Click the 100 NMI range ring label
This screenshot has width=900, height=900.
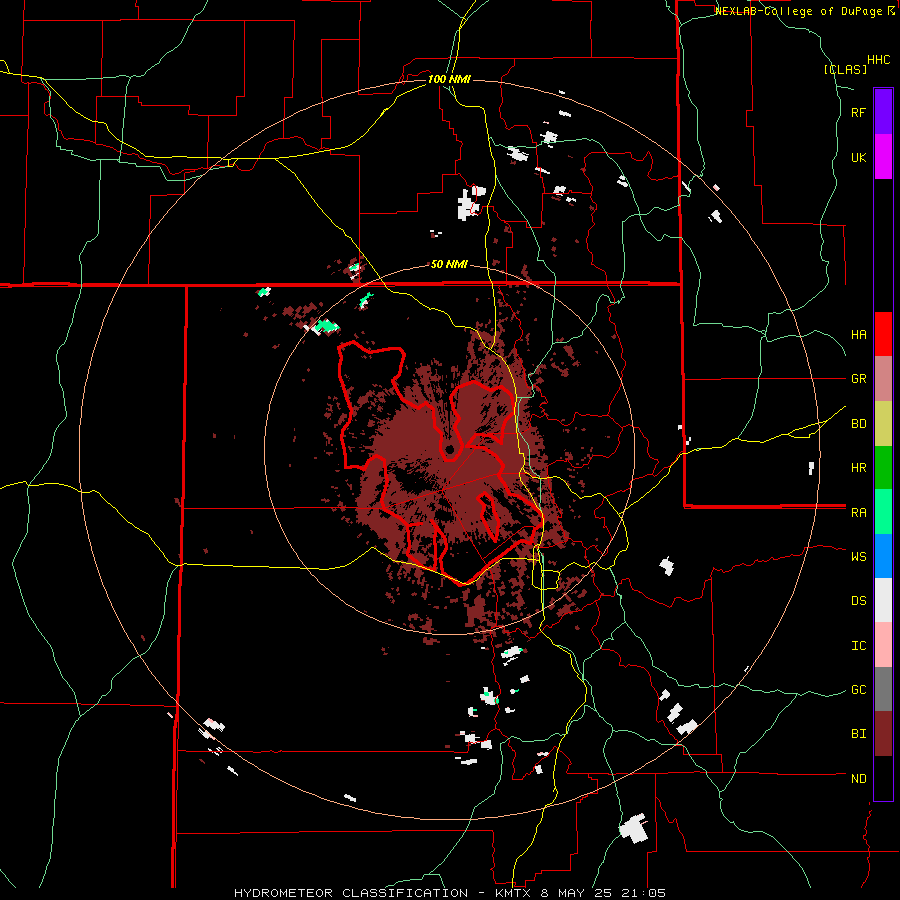tap(449, 79)
